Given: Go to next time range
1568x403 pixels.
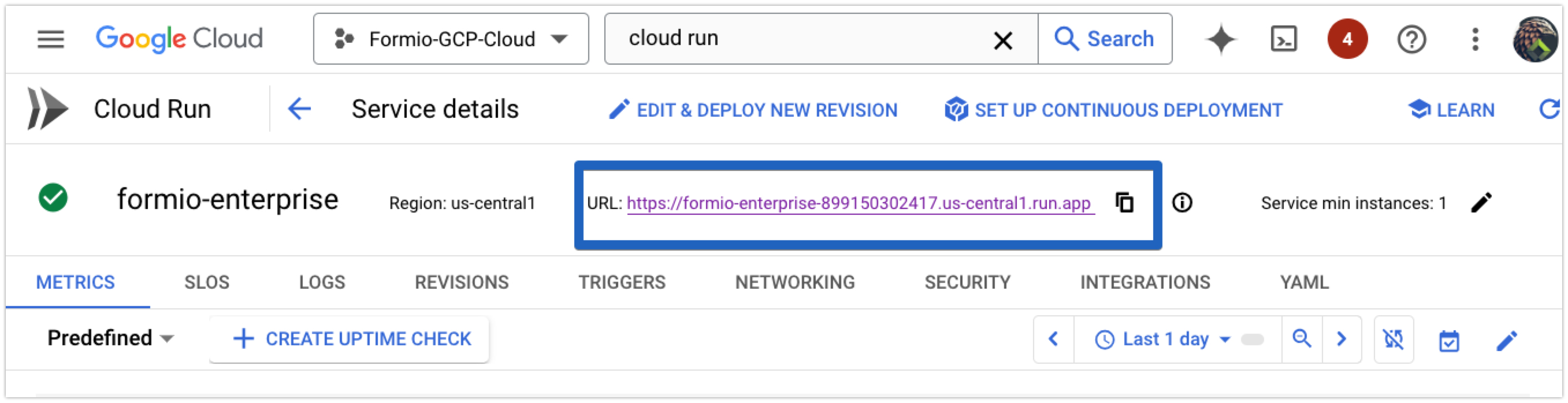Looking at the screenshot, I should [1342, 339].
